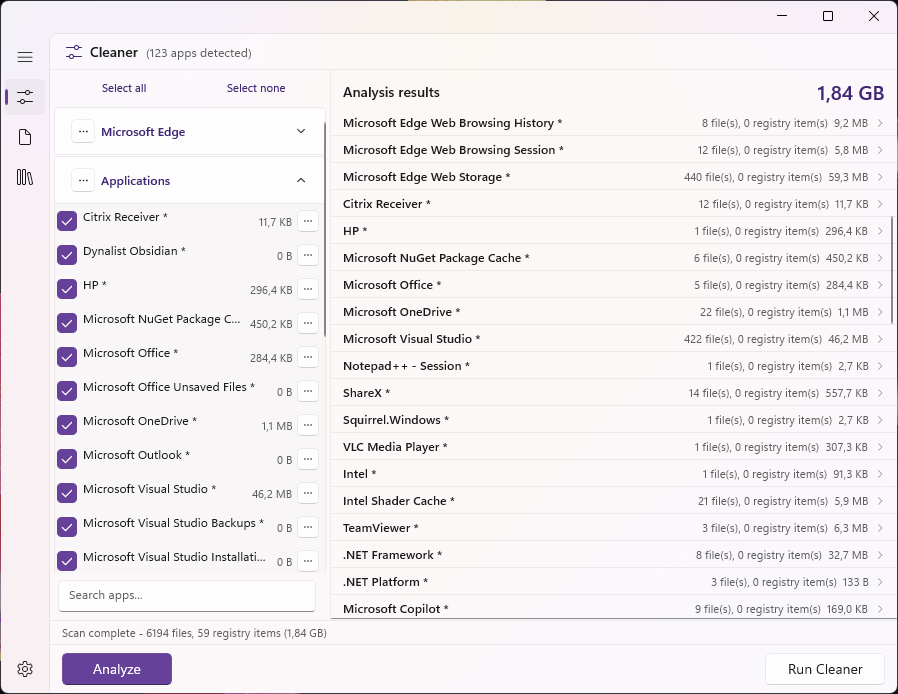
Task: Click the Run Cleaner button
Action: (x=825, y=669)
